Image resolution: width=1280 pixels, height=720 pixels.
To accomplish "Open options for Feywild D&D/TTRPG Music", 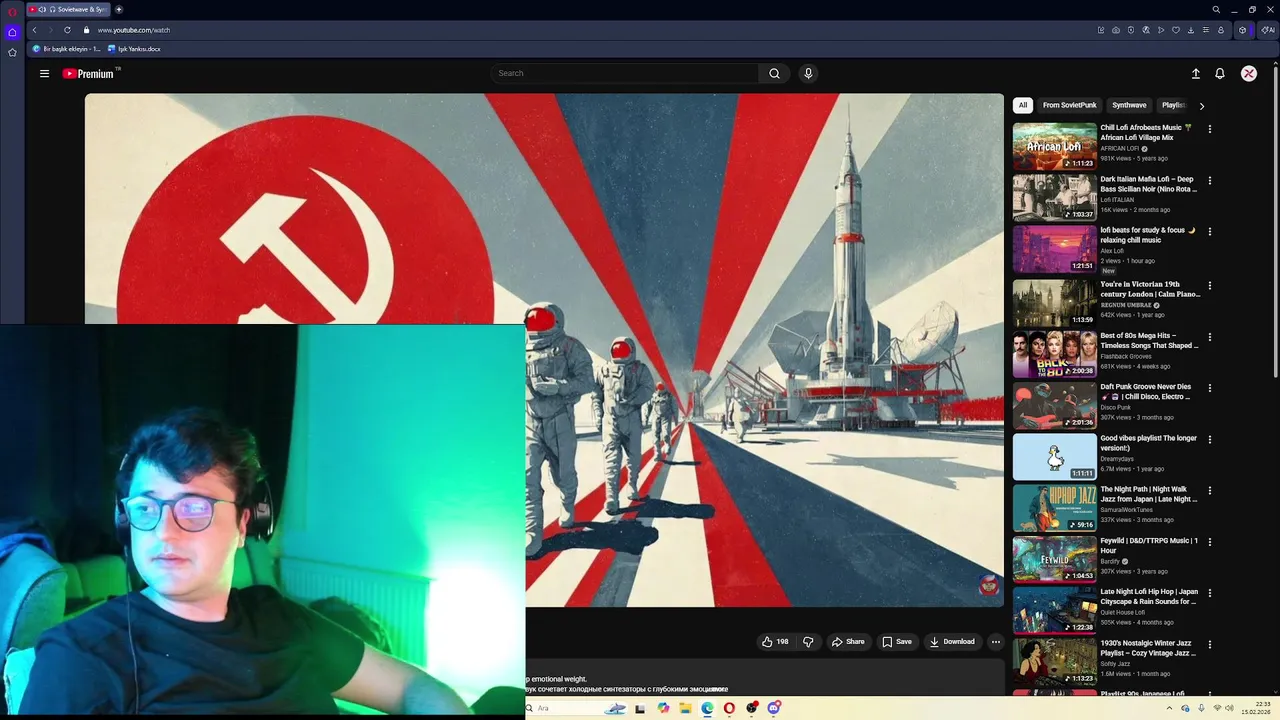I will [1209, 542].
